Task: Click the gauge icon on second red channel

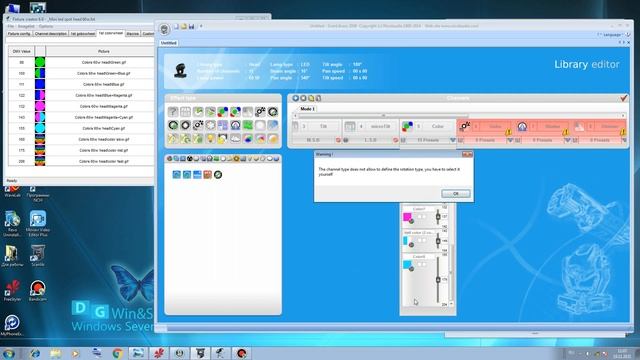Action: click(522, 127)
